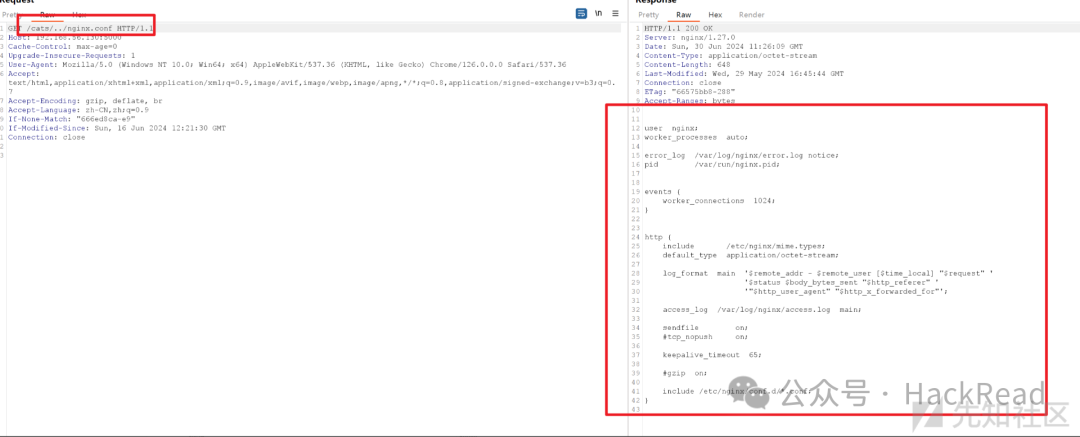The height and width of the screenshot is (437, 1080).
Task: Click the If-None-Match header line
Action: point(72,119)
